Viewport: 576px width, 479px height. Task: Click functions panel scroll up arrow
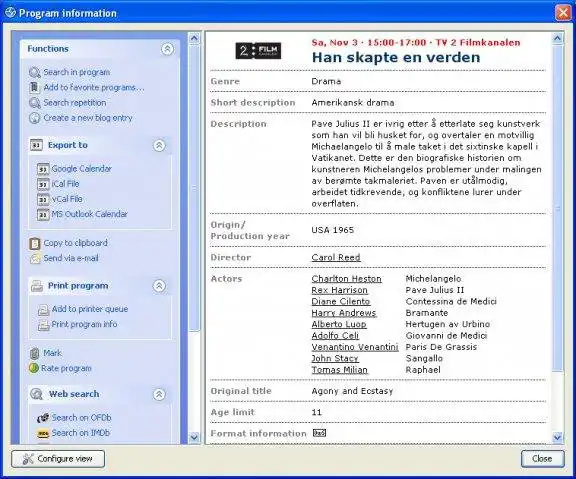[194, 38]
